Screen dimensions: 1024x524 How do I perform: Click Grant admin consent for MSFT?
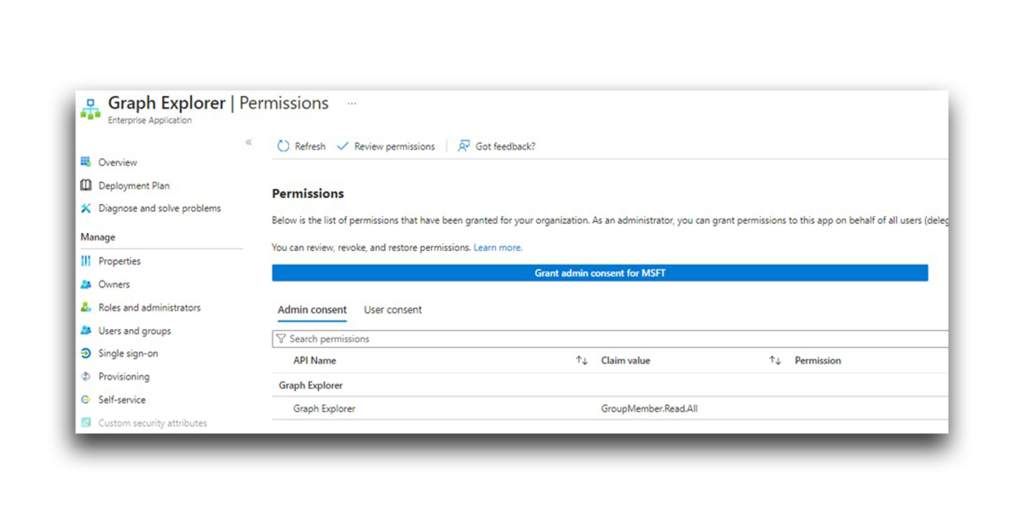(x=600, y=273)
